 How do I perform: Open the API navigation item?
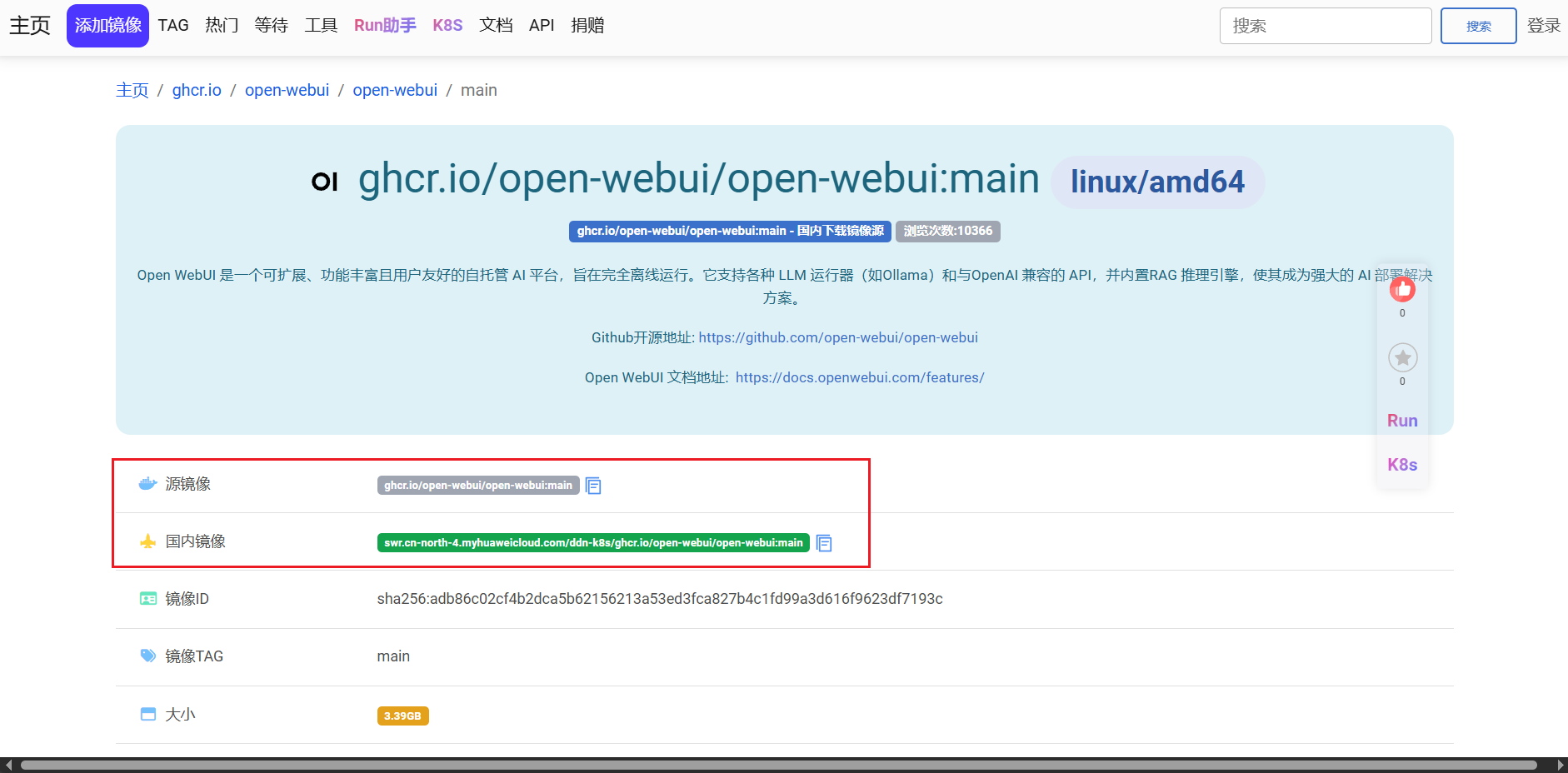(x=542, y=25)
